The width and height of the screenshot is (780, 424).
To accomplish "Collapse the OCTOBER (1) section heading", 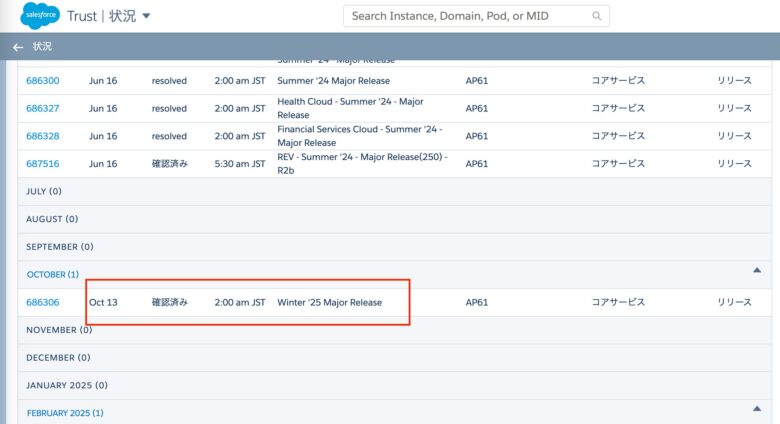I will point(53,275).
